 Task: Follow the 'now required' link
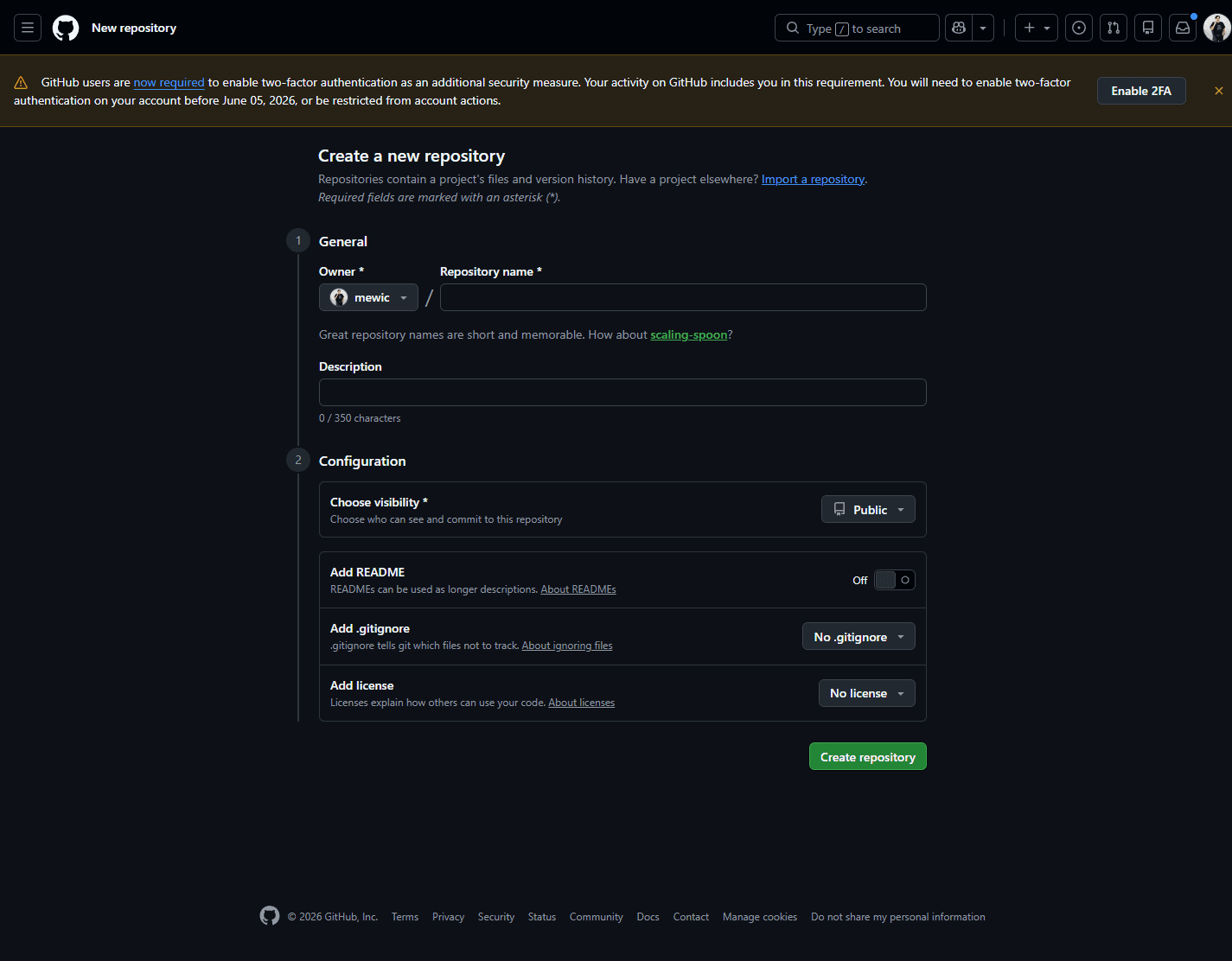[x=169, y=82]
